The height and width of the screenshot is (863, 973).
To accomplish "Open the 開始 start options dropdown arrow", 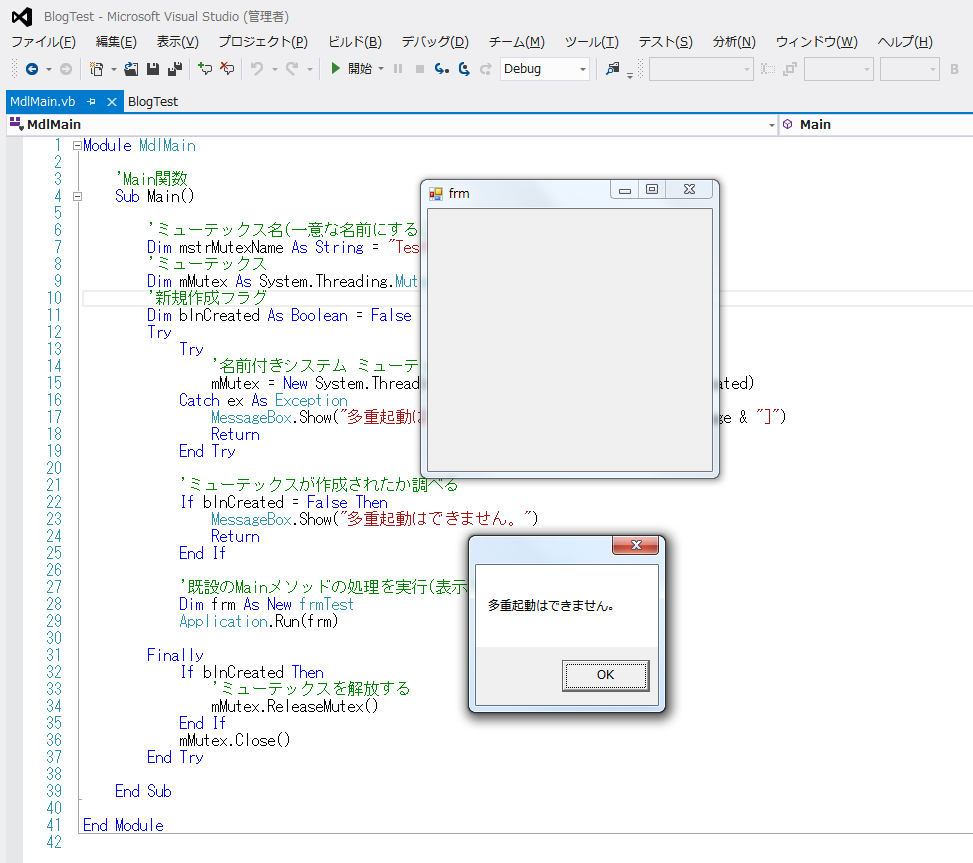I will (x=381, y=69).
